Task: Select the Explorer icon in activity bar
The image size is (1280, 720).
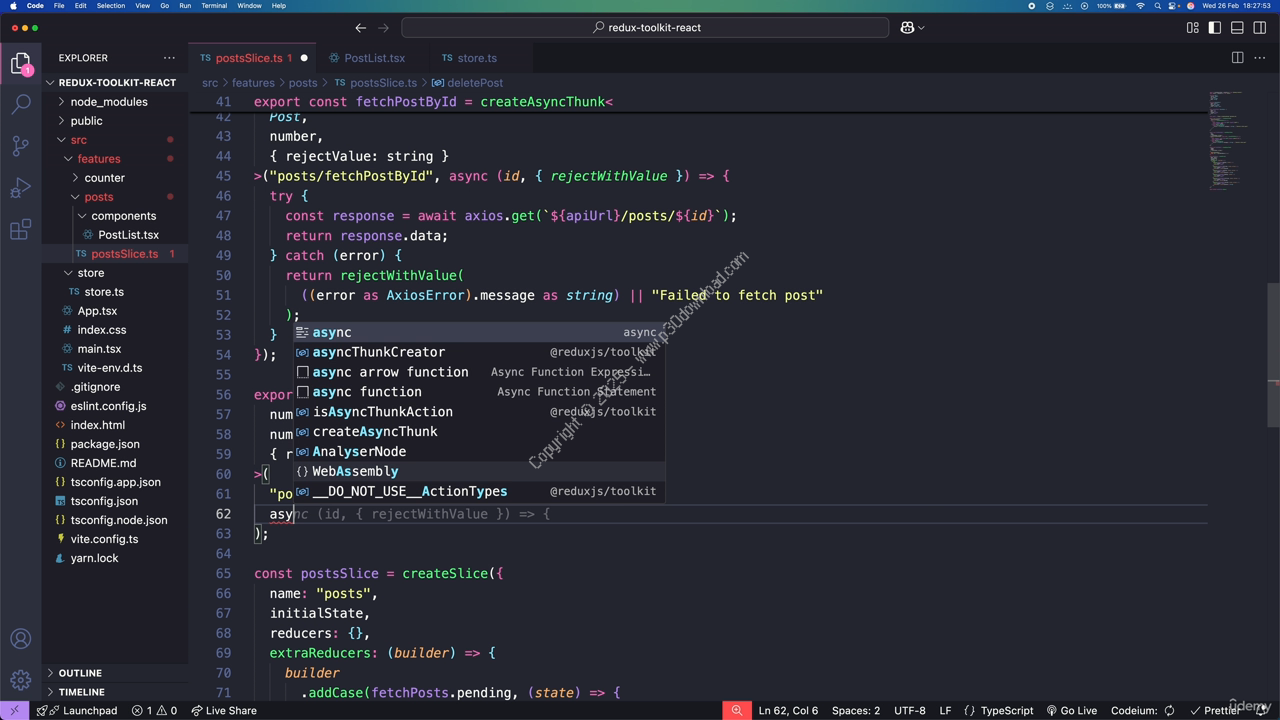Action: tap(21, 62)
